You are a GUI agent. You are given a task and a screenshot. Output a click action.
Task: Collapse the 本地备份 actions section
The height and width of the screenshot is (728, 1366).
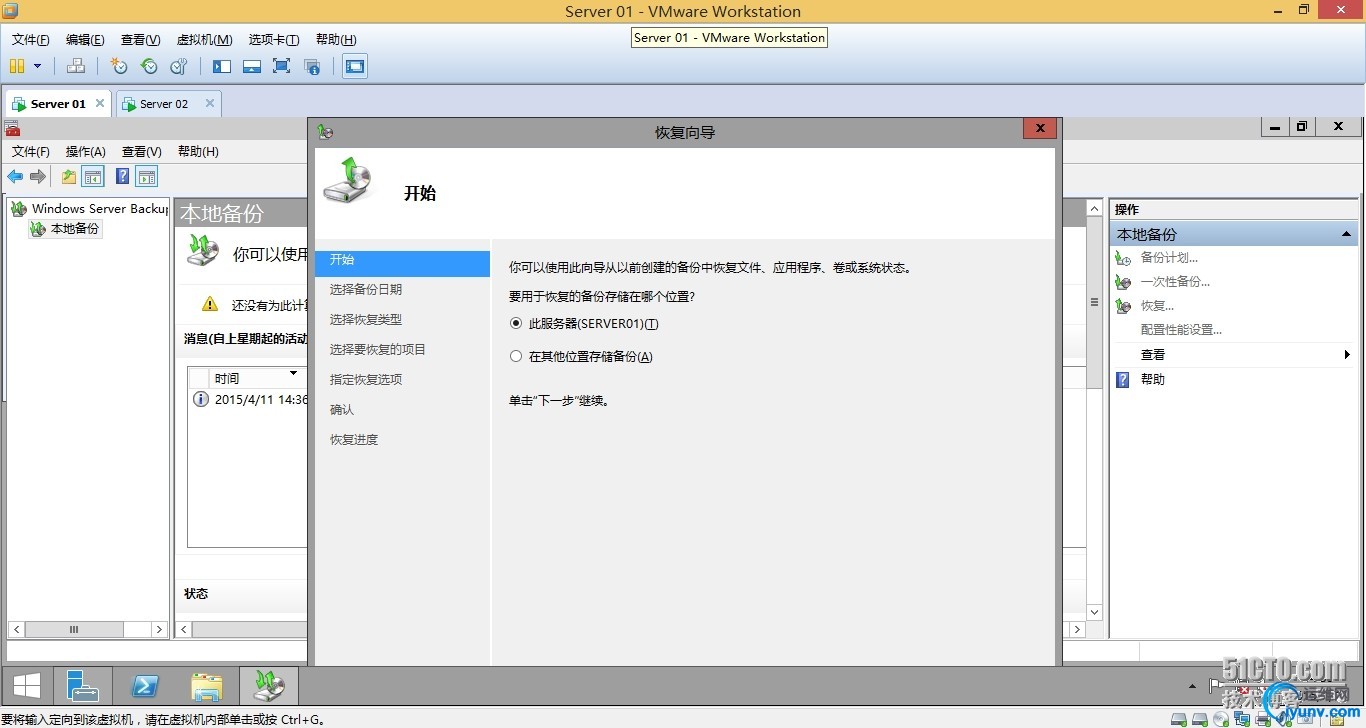click(x=1346, y=234)
